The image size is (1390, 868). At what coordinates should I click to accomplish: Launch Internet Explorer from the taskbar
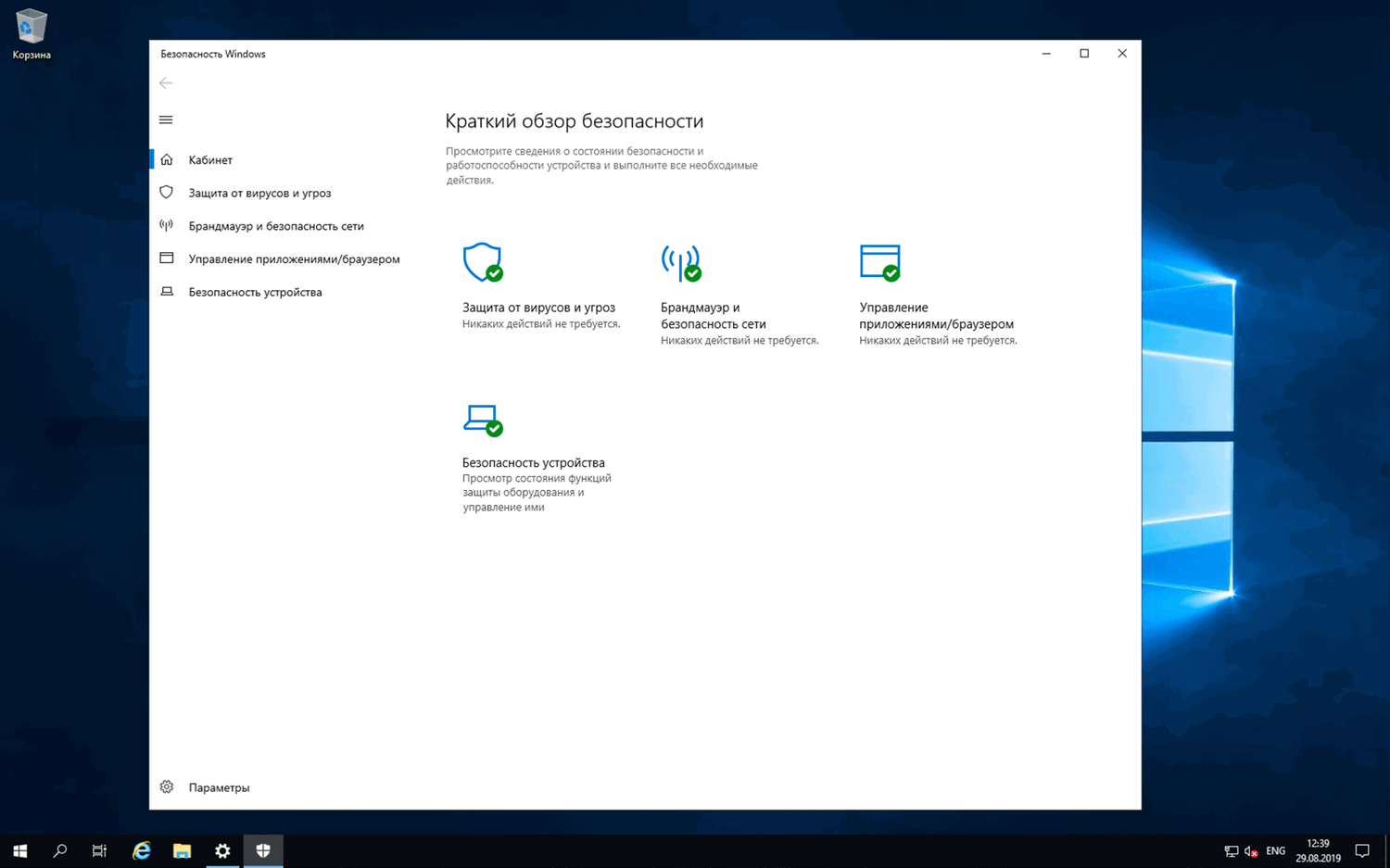click(x=141, y=850)
